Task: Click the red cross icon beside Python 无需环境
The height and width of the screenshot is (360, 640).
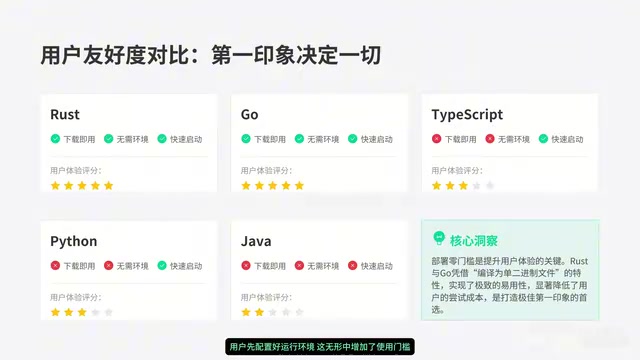Action: tap(109, 266)
